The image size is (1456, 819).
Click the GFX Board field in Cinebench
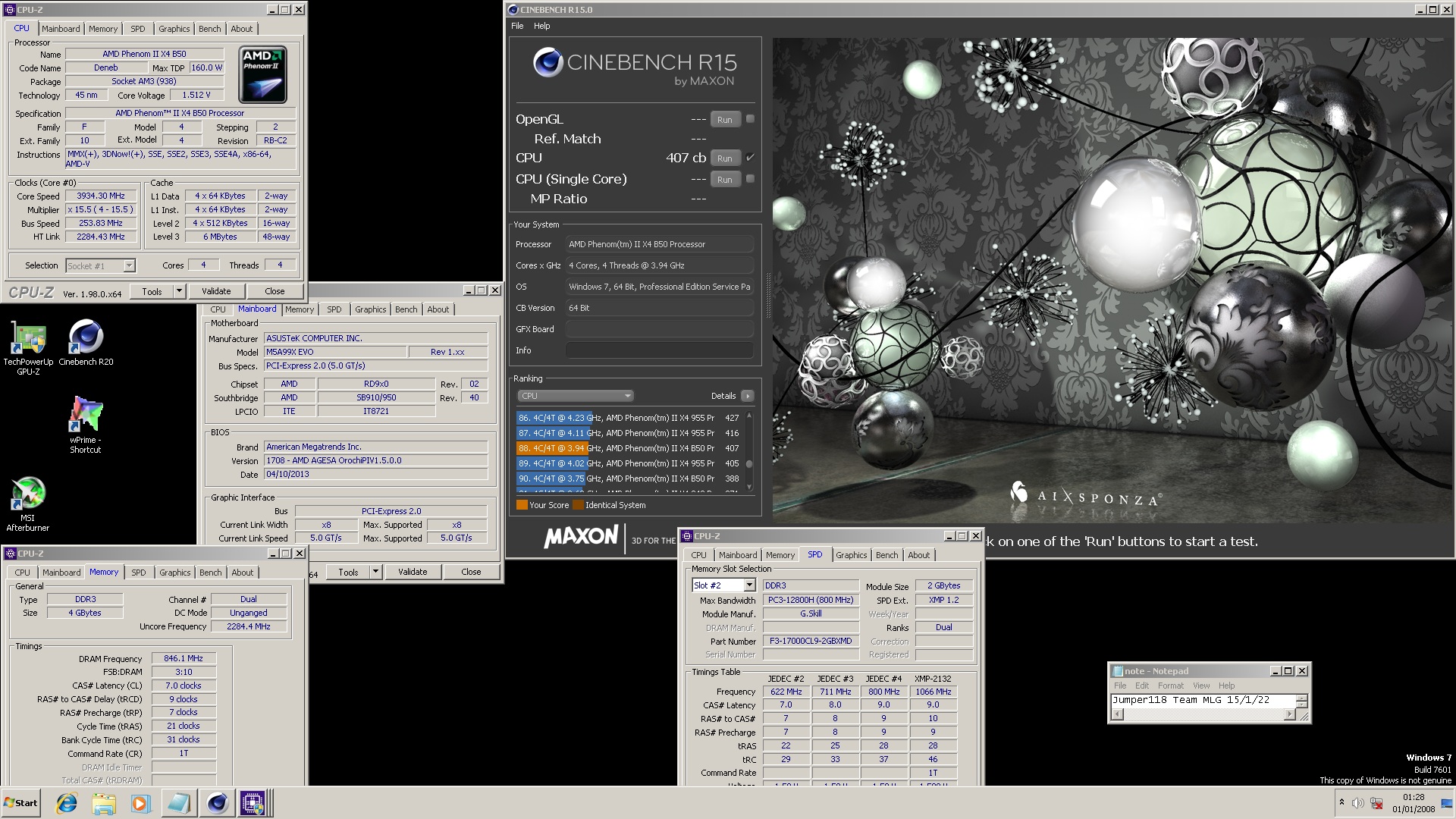point(659,329)
